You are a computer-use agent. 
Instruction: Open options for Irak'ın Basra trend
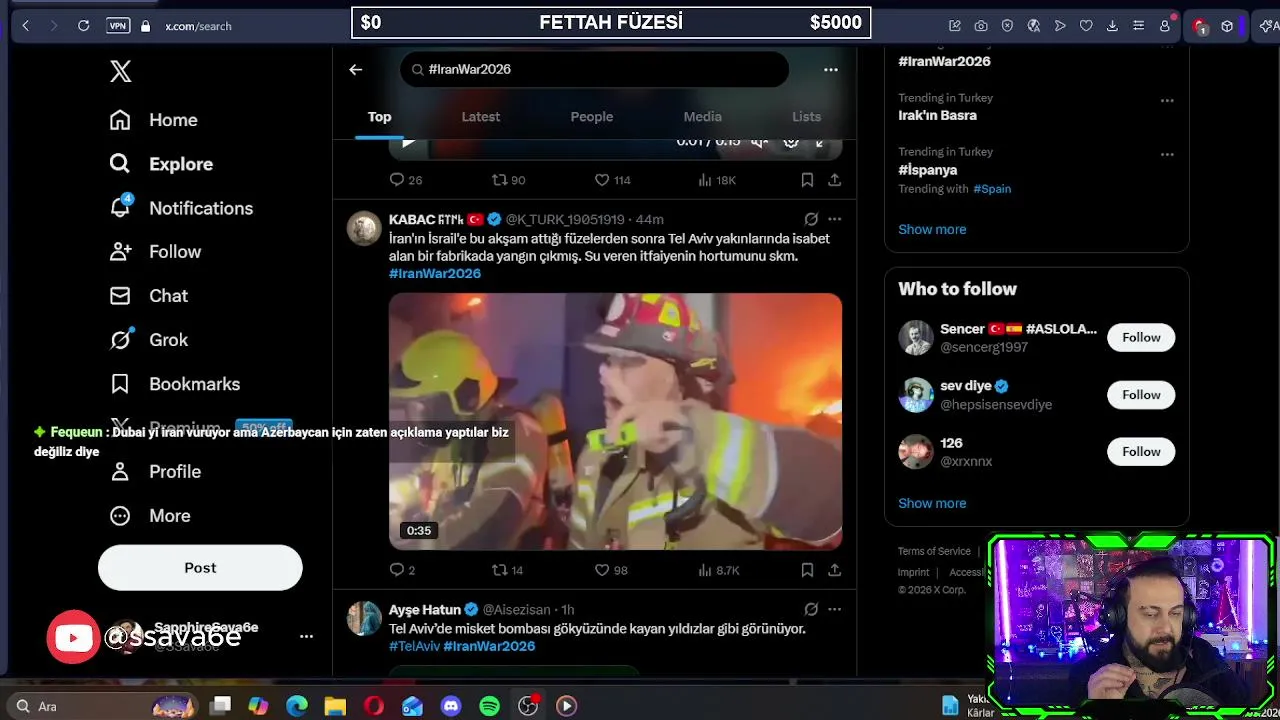pos(1167,100)
